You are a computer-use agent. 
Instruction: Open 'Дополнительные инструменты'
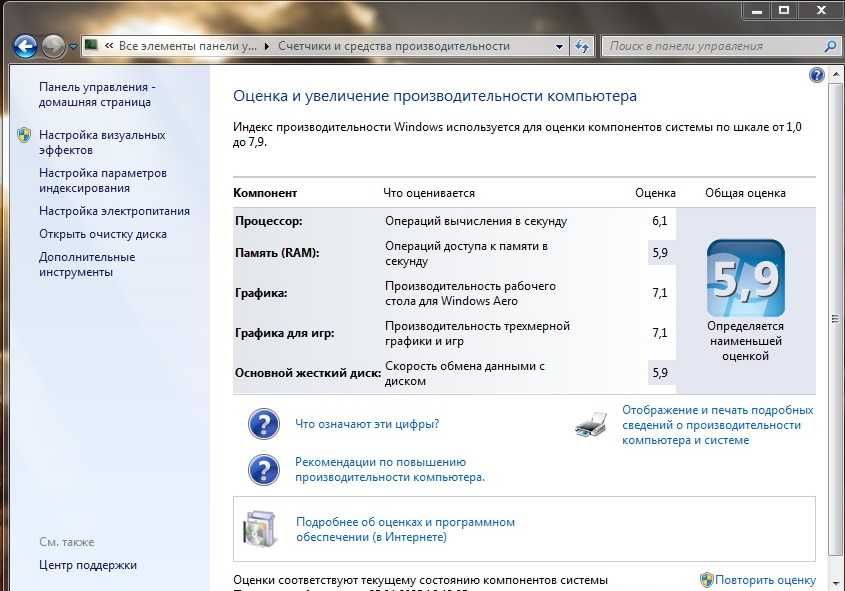coord(87,265)
